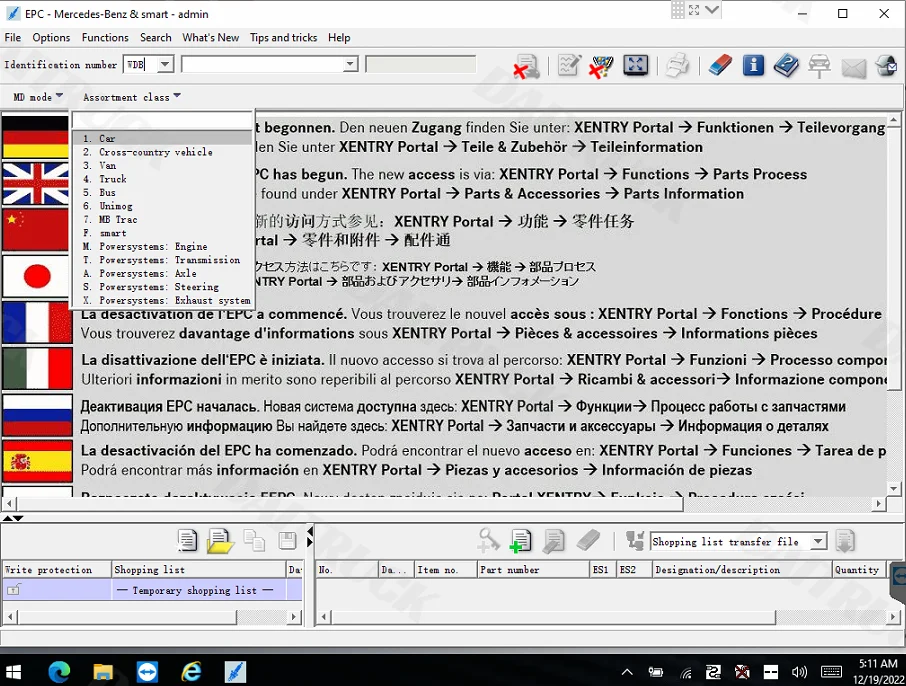Select '4. Truck' assortment class

[162, 179]
